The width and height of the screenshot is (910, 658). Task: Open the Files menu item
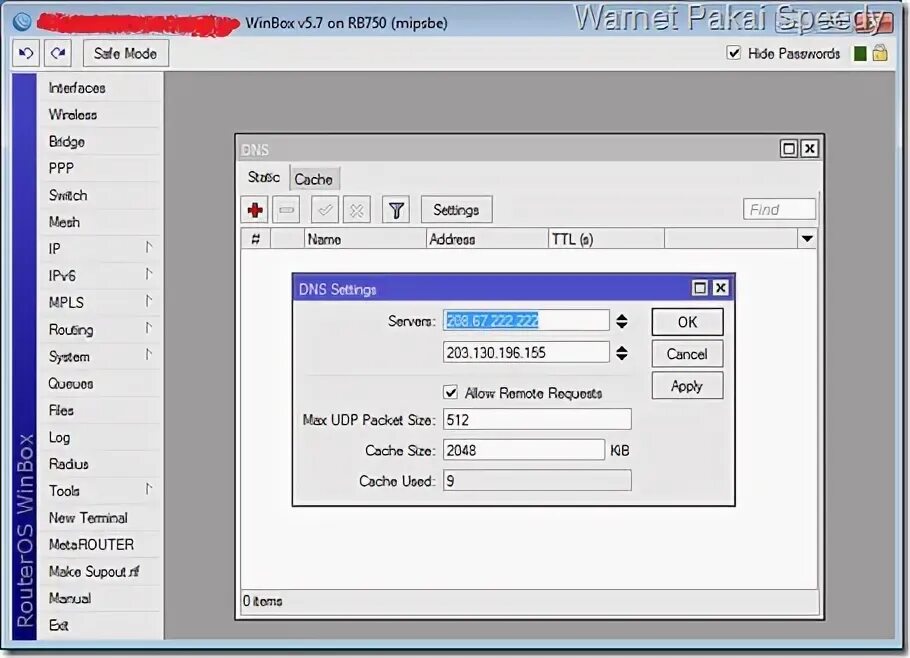coord(99,410)
